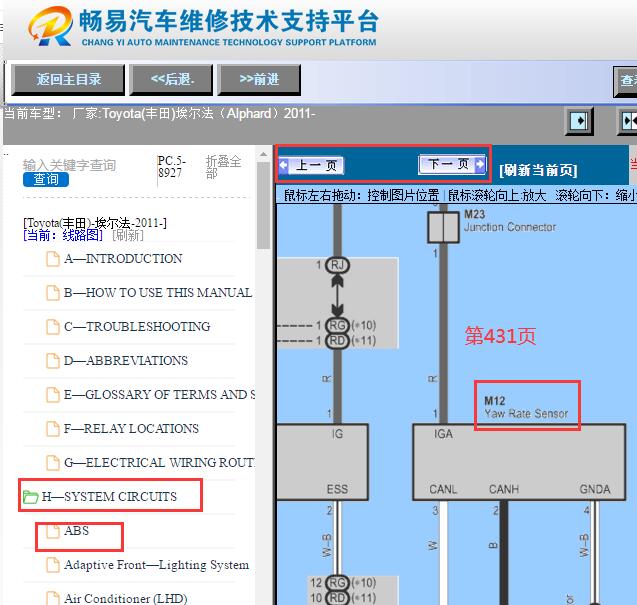Open E—GLOSSARY OF TERMS entry
The height and width of the screenshot is (605, 637).
[160, 395]
